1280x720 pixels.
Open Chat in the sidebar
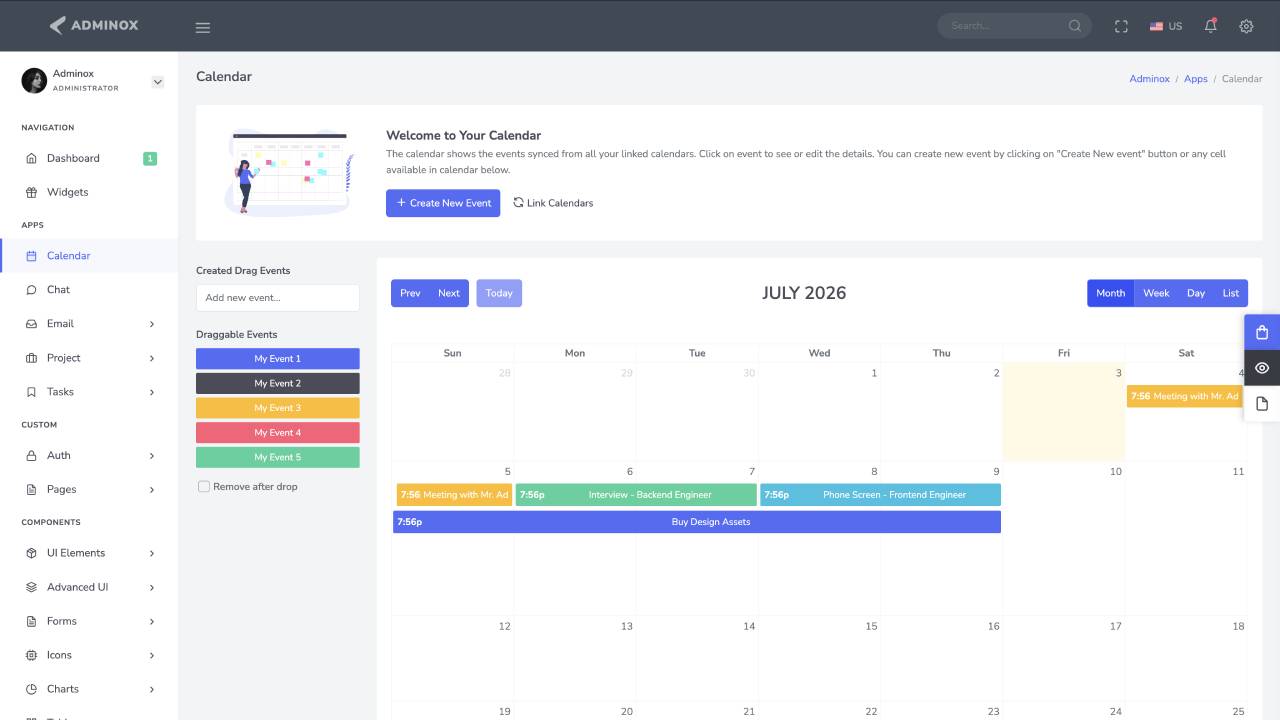pyautogui.click(x=89, y=290)
